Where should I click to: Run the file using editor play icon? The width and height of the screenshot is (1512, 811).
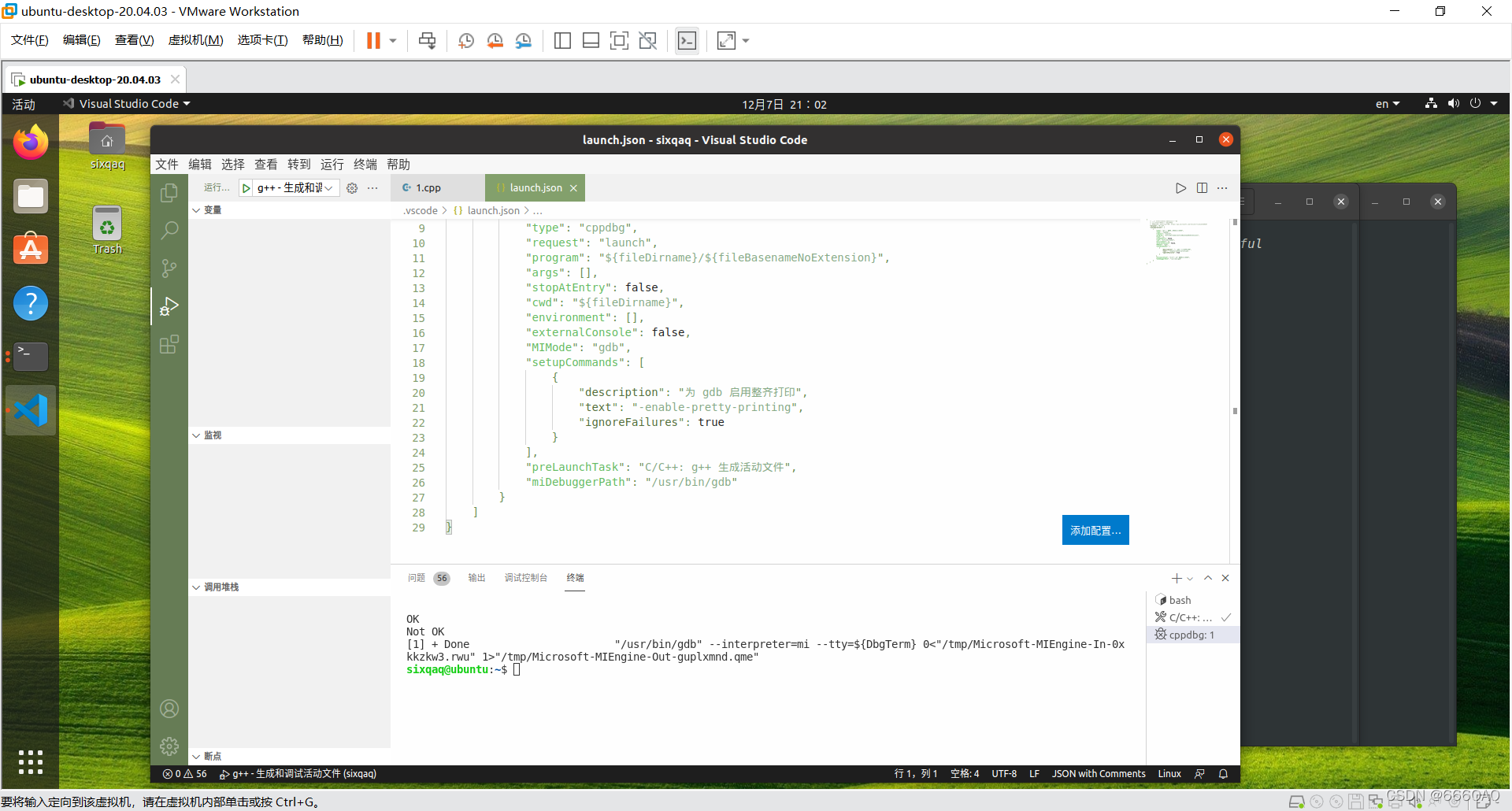[x=1180, y=188]
